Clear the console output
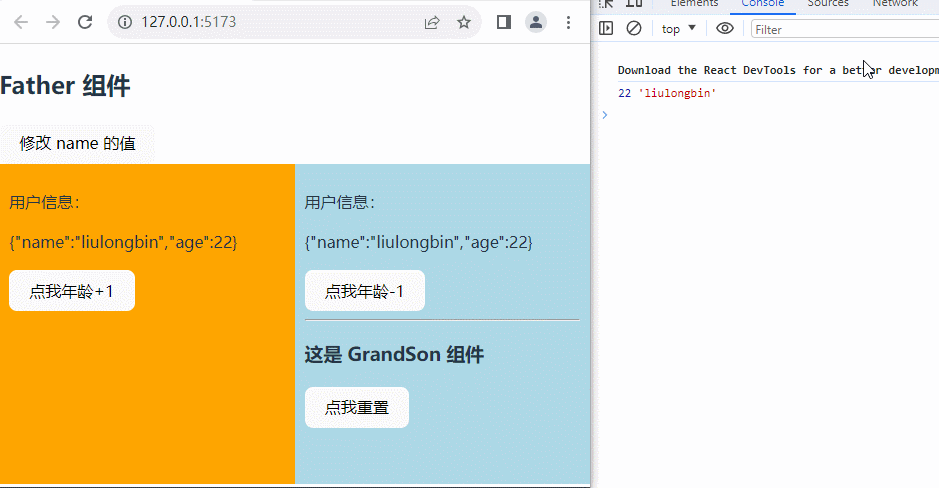The image size is (939, 488). tap(633, 29)
